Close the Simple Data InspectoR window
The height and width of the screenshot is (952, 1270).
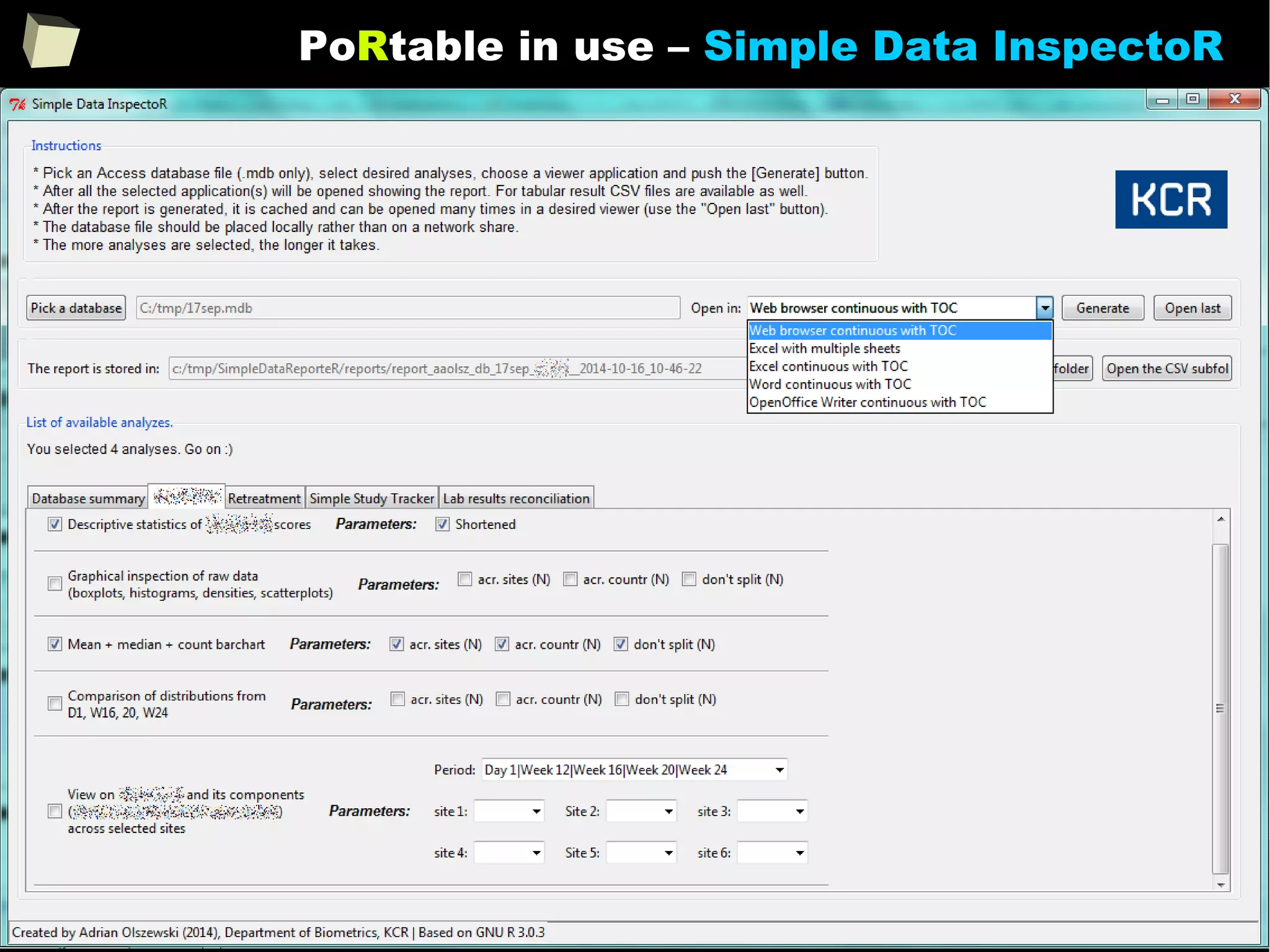(x=1234, y=99)
